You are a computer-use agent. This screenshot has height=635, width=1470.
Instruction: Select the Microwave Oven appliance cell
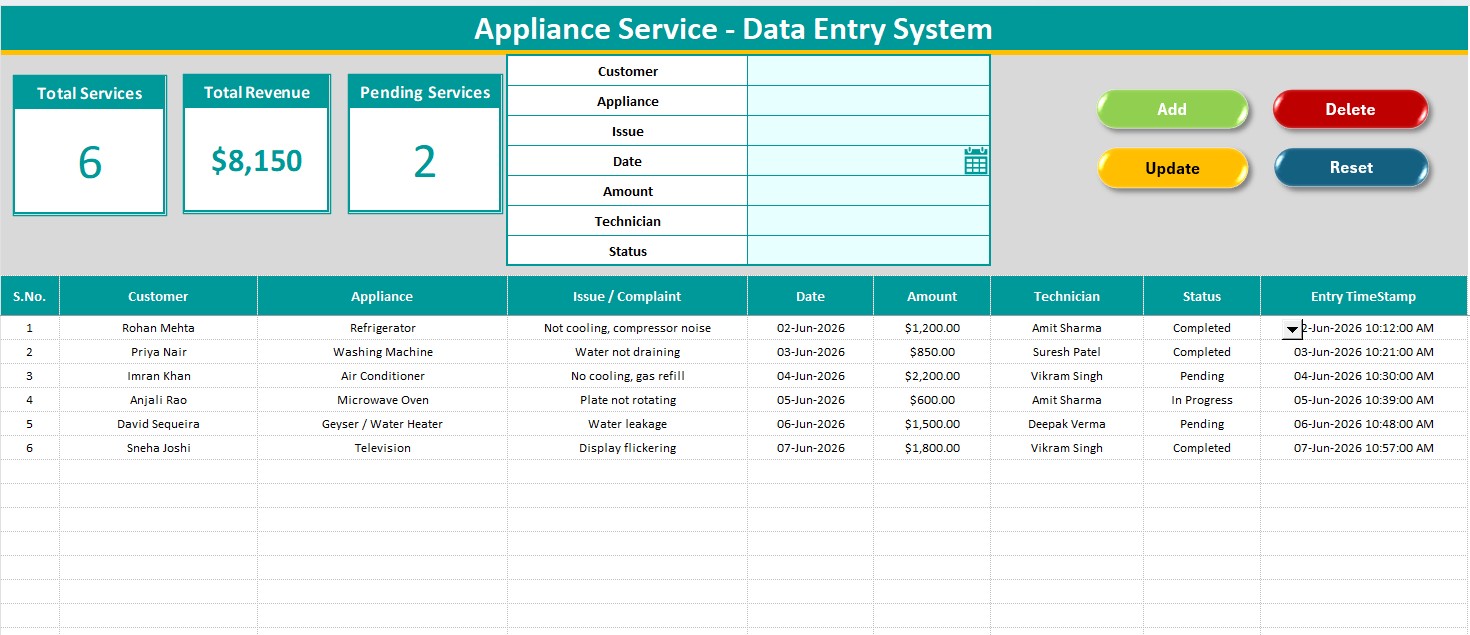point(382,400)
